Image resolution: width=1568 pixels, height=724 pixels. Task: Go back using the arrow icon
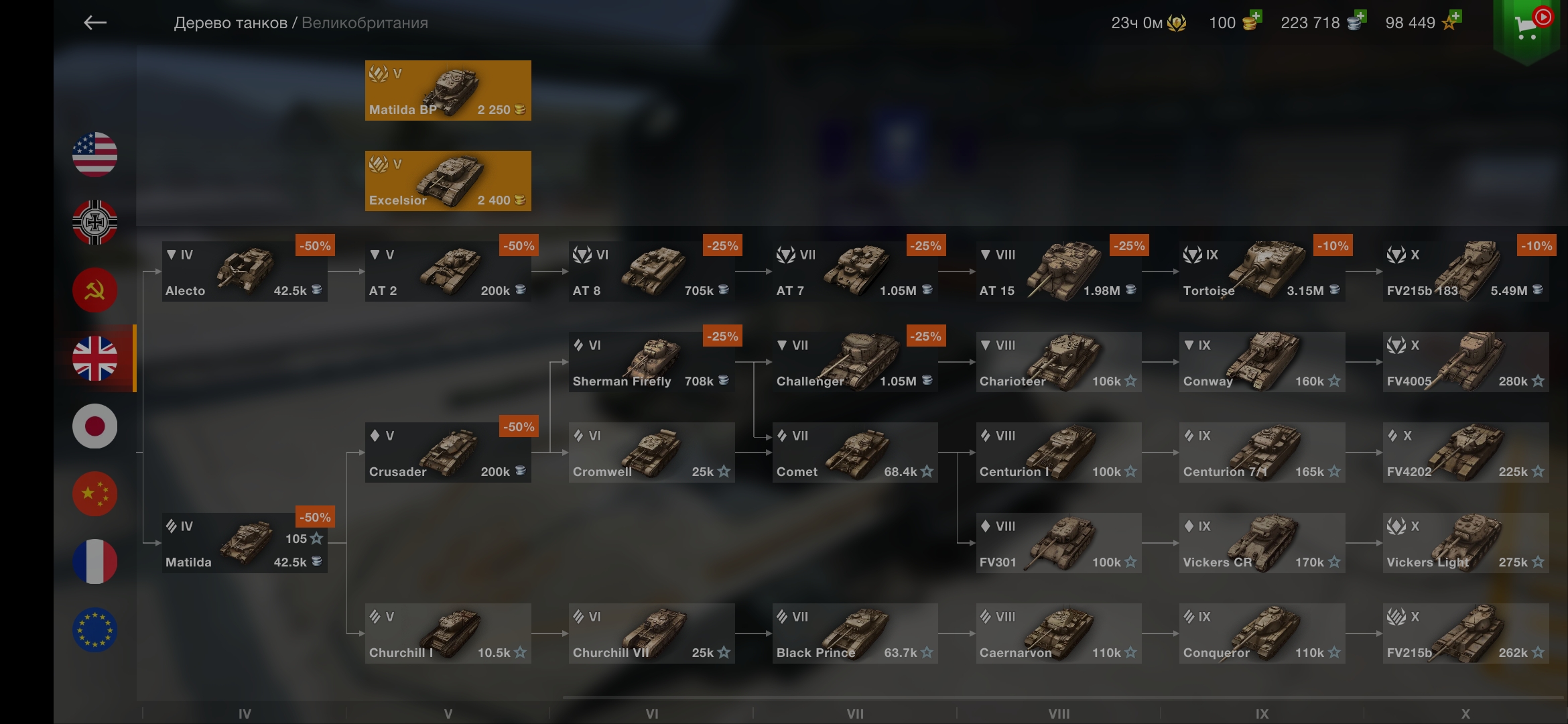[x=94, y=23]
